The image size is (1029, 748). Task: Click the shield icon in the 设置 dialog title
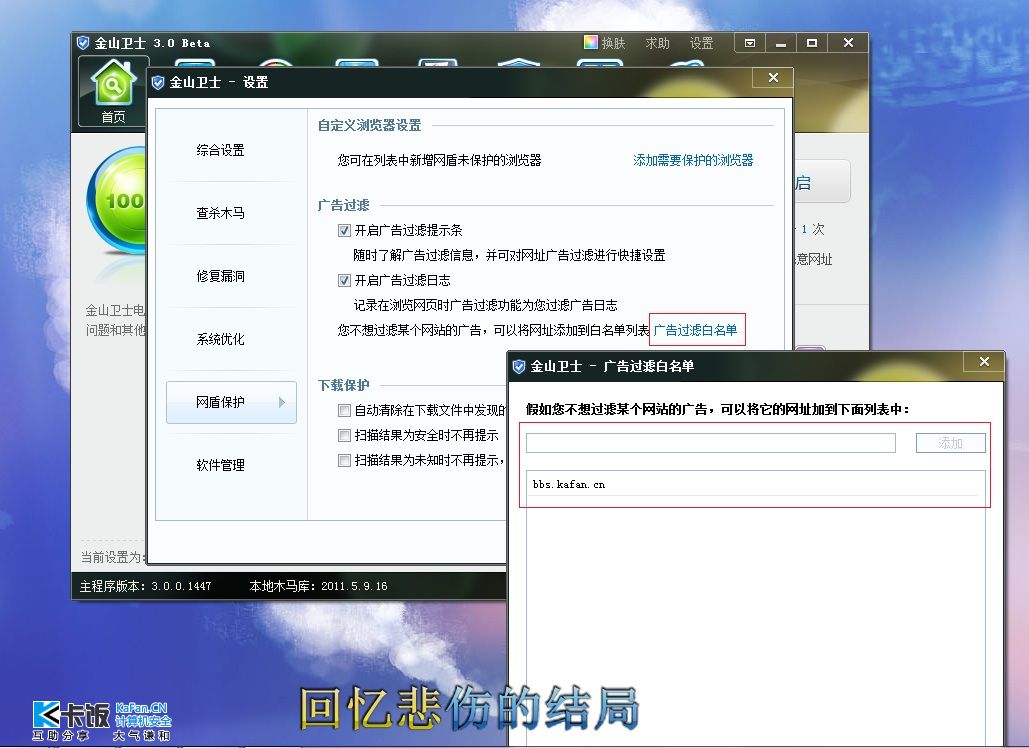tap(158, 82)
